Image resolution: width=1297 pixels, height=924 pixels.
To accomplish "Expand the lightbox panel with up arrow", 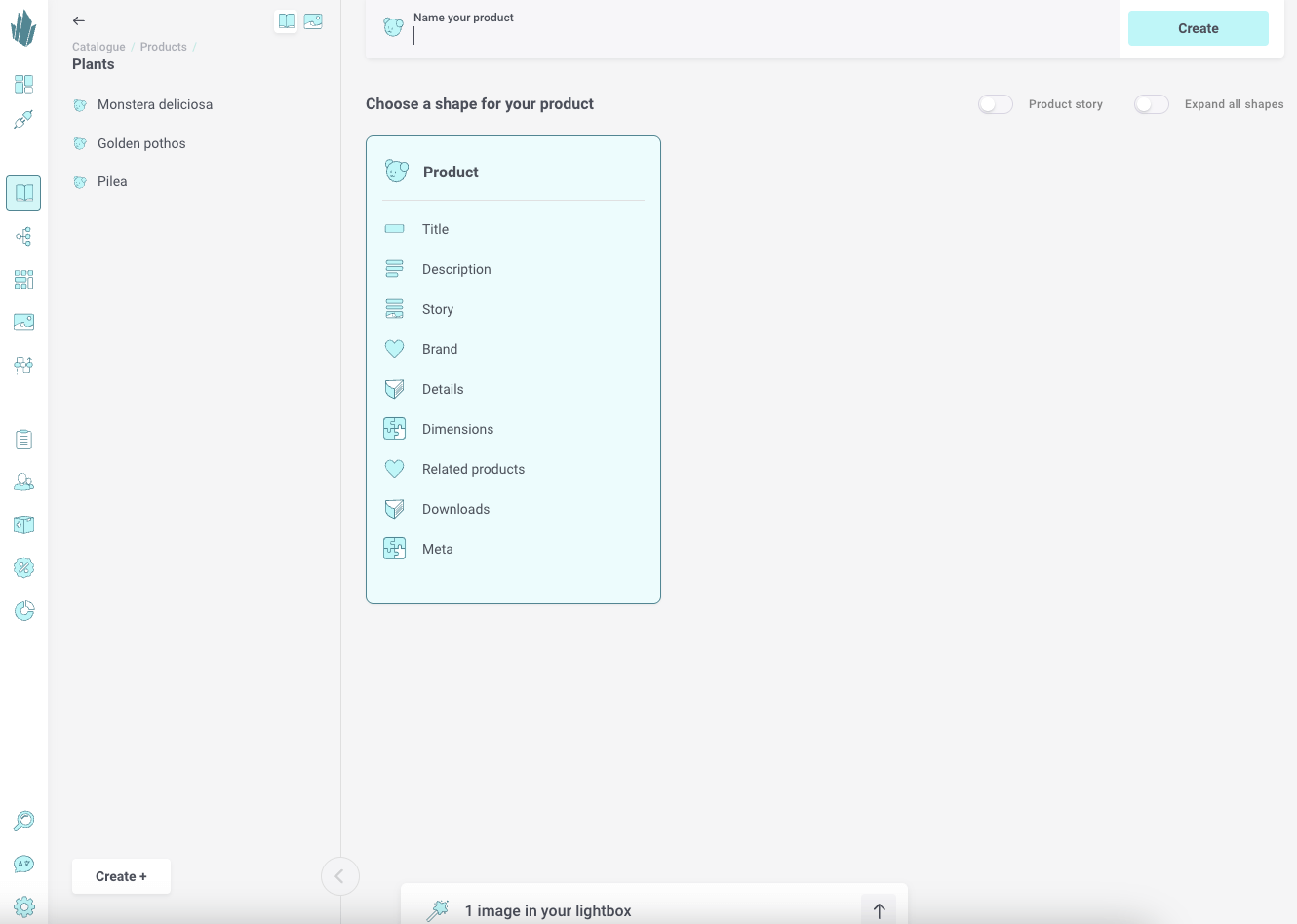I will pos(879,910).
